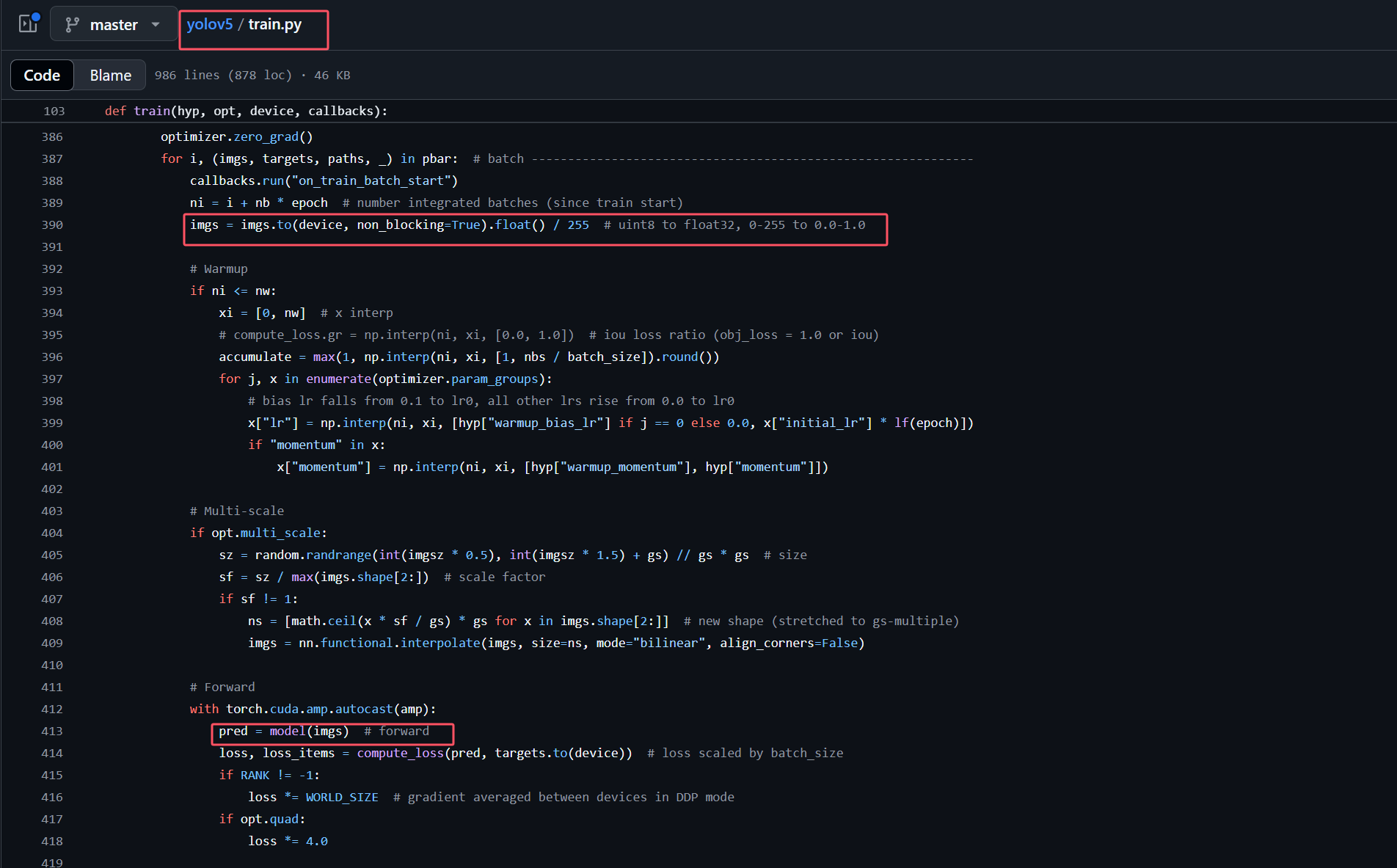Switch to the Blame tab
Image resolution: width=1397 pixels, height=868 pixels.
110,76
